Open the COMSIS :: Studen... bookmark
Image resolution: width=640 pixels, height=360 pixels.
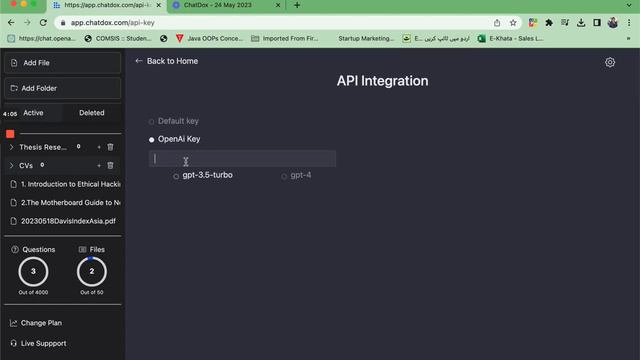(x=118, y=38)
